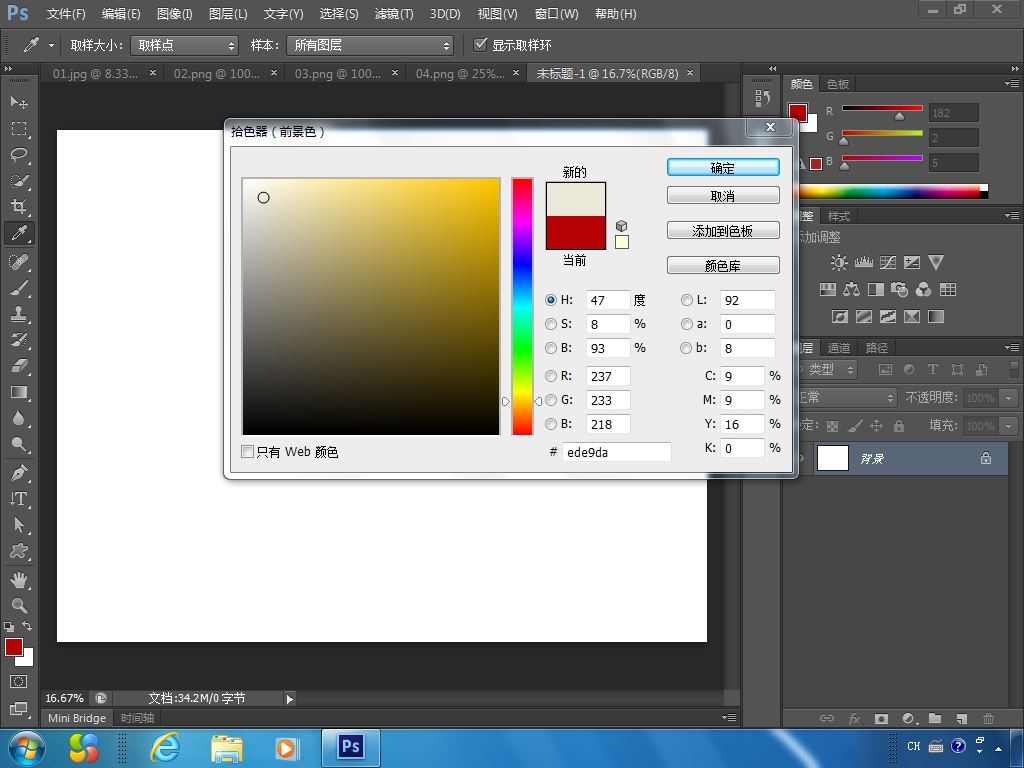Image resolution: width=1024 pixels, height=768 pixels.
Task: Toggle the Show Sampling Ring checkbox
Action: [x=481, y=45]
